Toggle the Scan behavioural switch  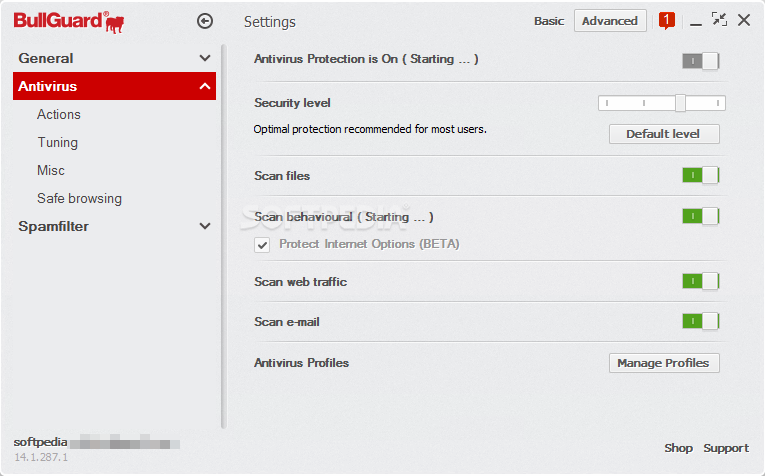tap(701, 216)
